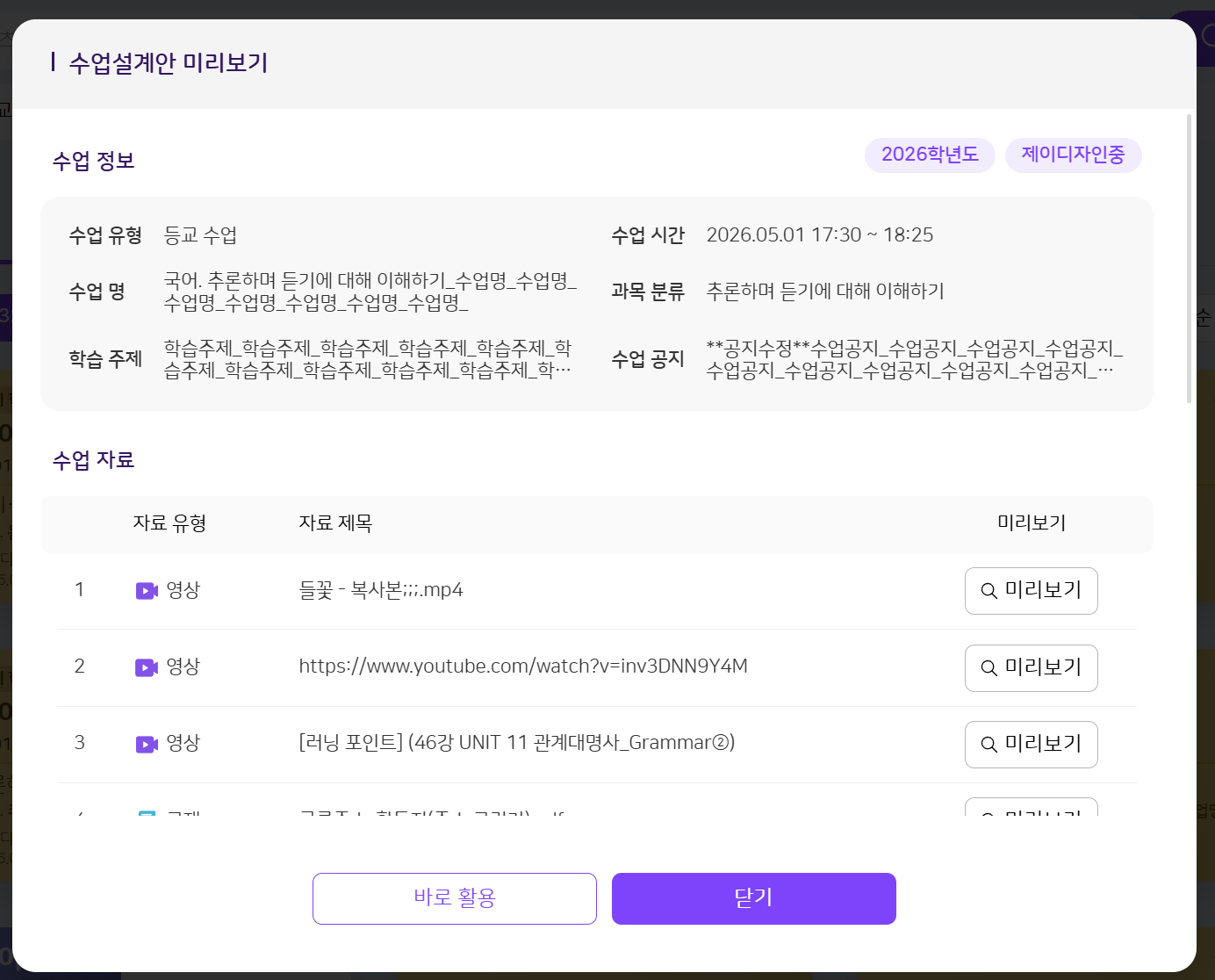This screenshot has height=980, width=1215.
Task: Click the 수업 시간 value 2026.05.01 17:30 ~ 18:25
Action: (x=820, y=235)
